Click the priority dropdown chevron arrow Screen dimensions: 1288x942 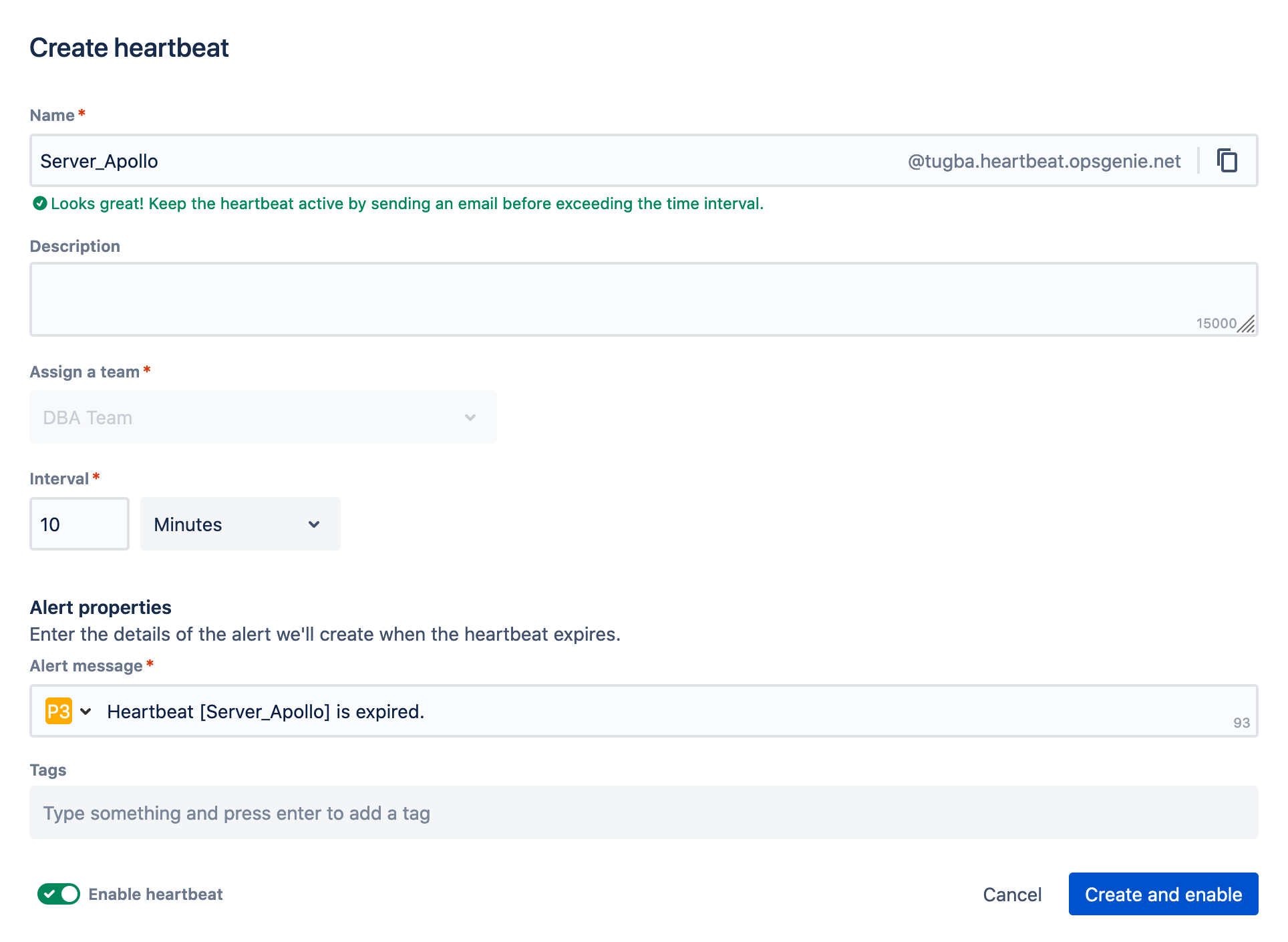(85, 711)
